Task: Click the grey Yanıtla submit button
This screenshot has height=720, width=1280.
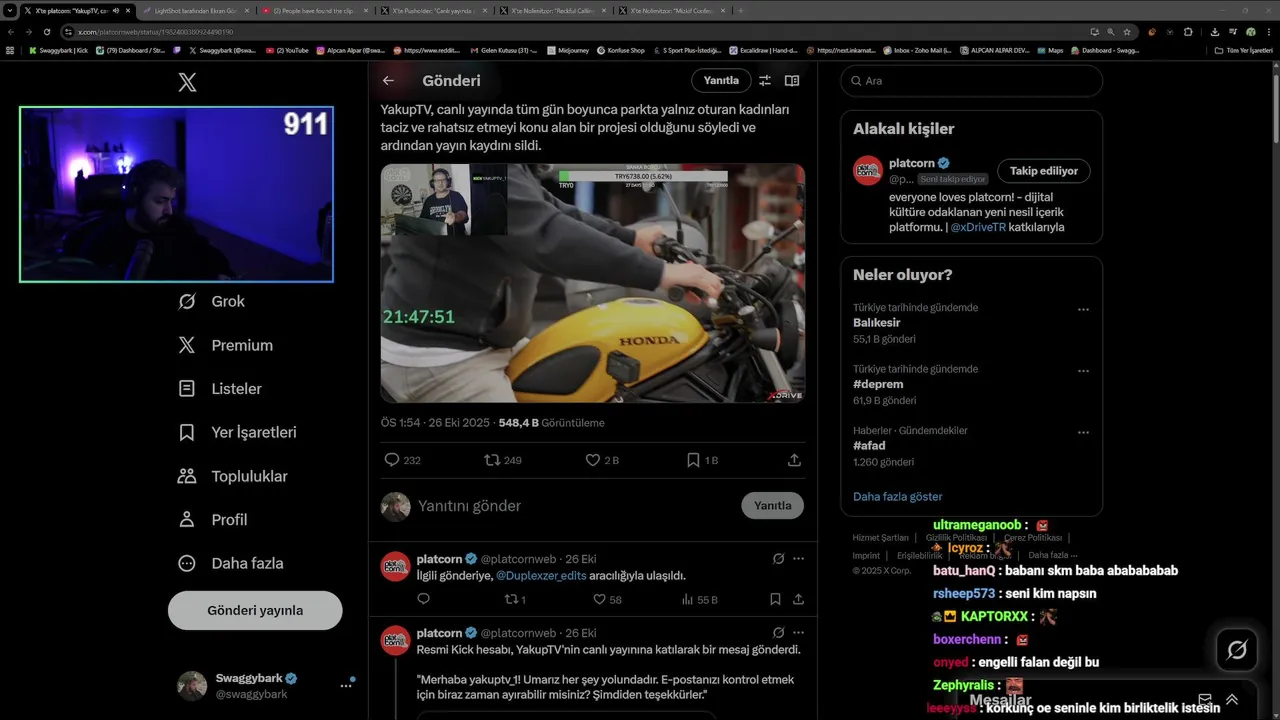Action: click(772, 506)
